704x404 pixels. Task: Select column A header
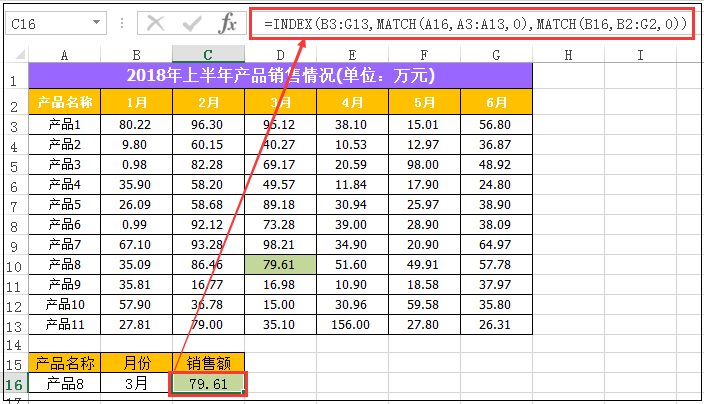pyautogui.click(x=64, y=55)
